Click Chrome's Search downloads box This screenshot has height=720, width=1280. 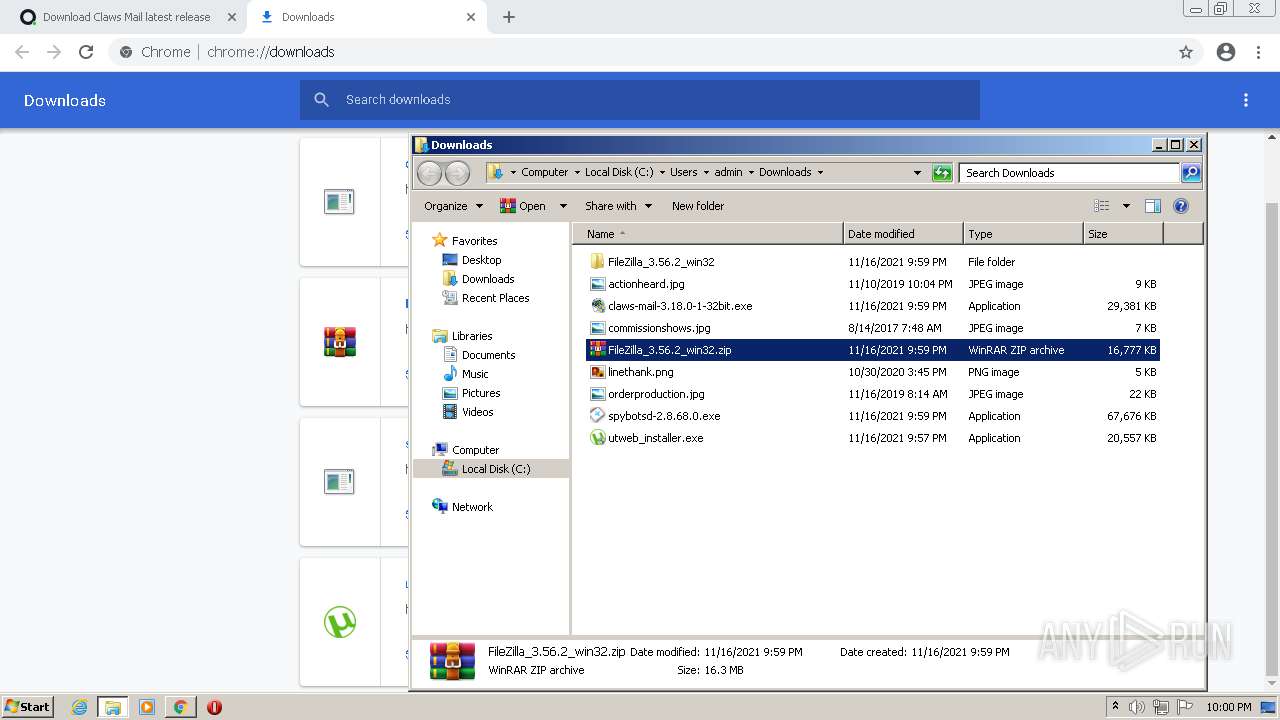click(x=640, y=100)
